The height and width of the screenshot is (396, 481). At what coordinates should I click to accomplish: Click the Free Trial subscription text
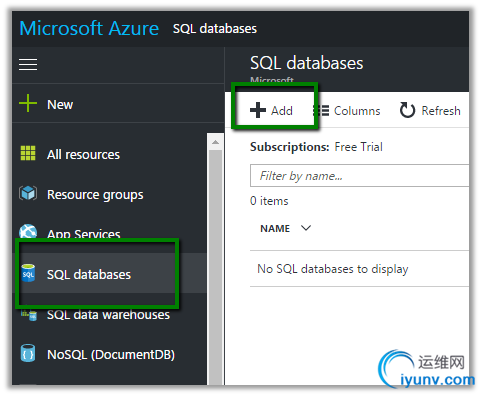358,147
